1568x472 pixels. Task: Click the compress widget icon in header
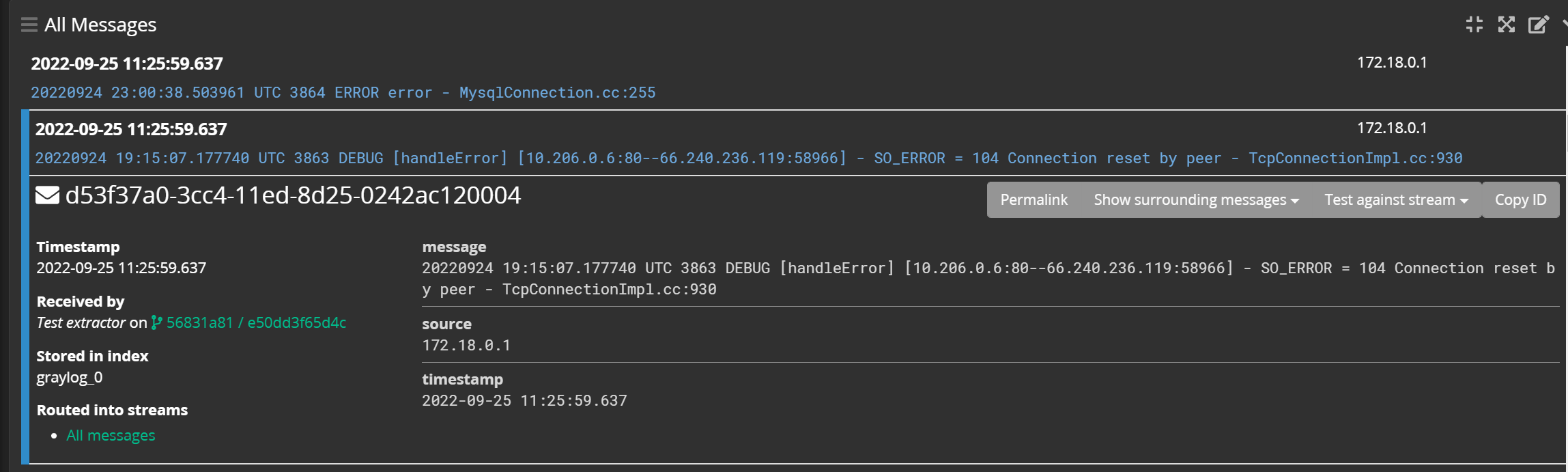pos(1474,25)
